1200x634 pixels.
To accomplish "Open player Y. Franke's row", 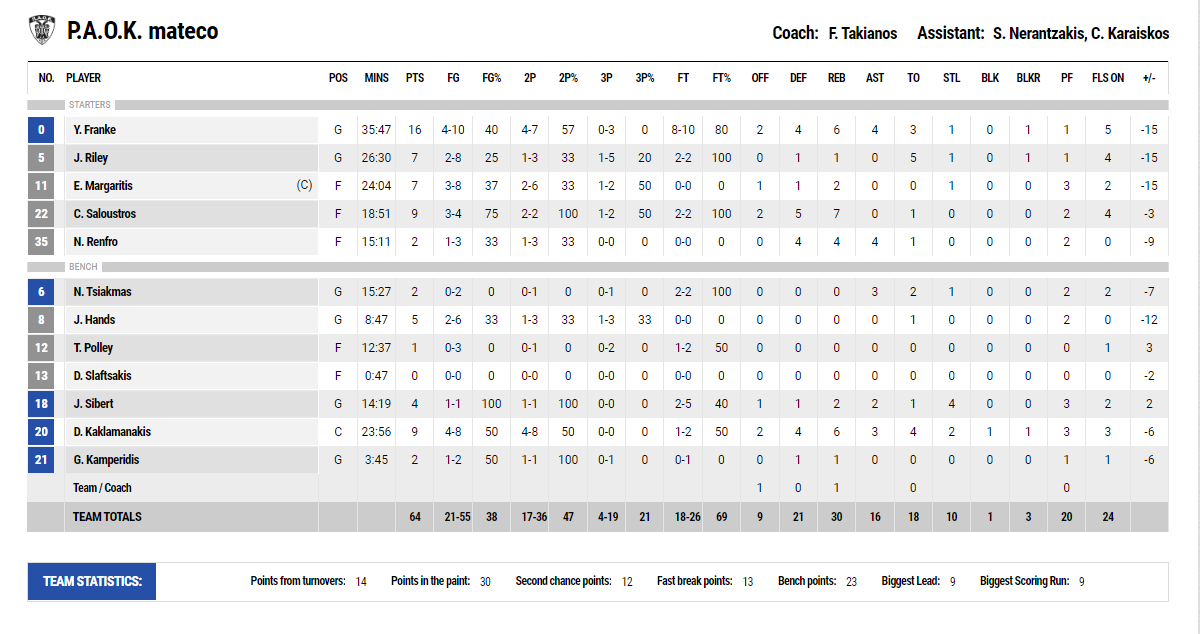I will pos(598,130).
